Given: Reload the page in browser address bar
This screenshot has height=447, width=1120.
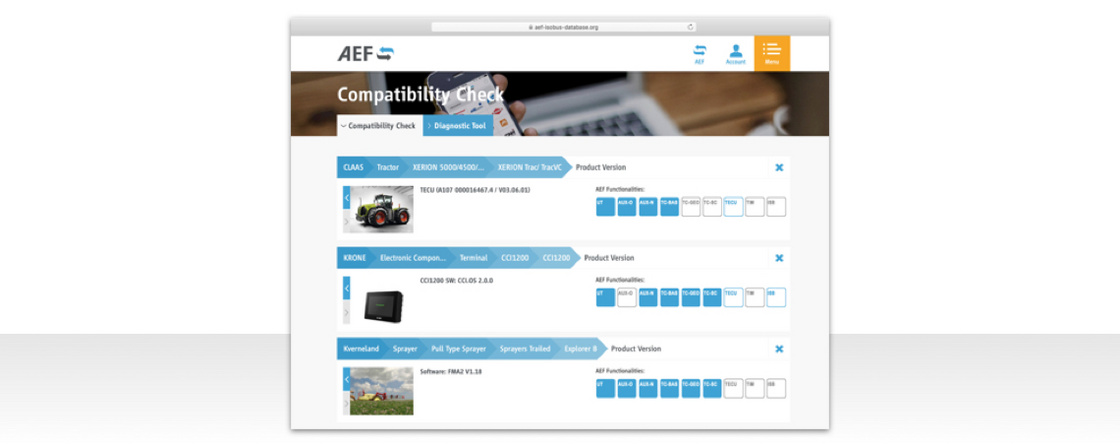Looking at the screenshot, I should tap(690, 27).
